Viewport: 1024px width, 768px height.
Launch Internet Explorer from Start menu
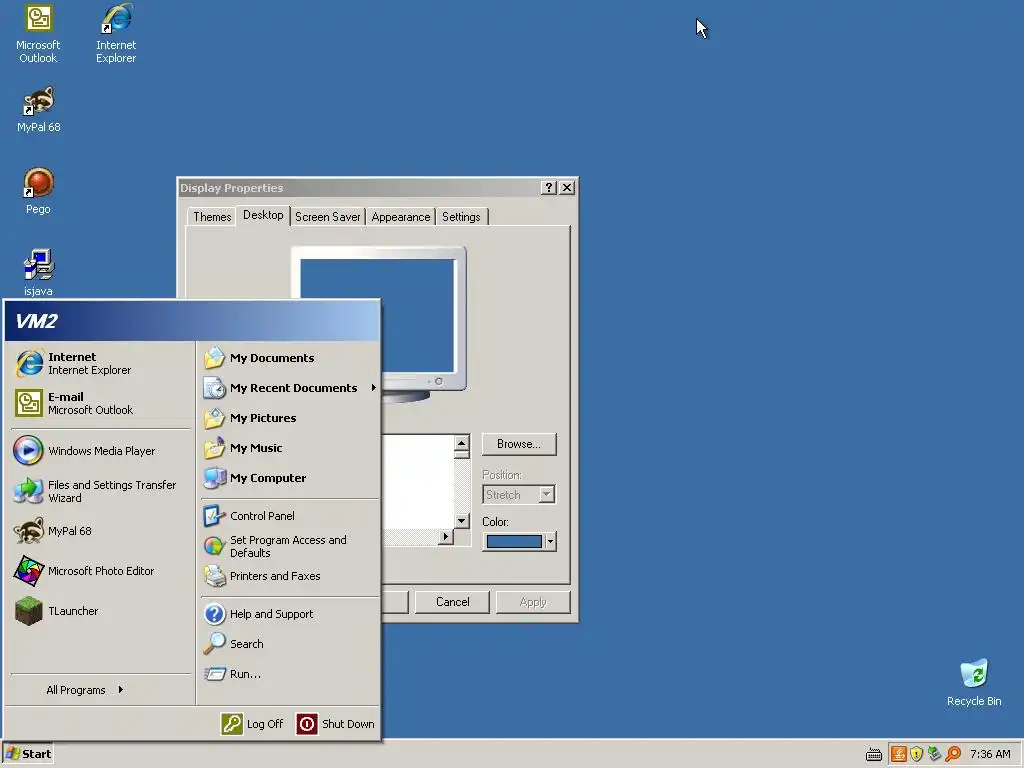[101, 364]
